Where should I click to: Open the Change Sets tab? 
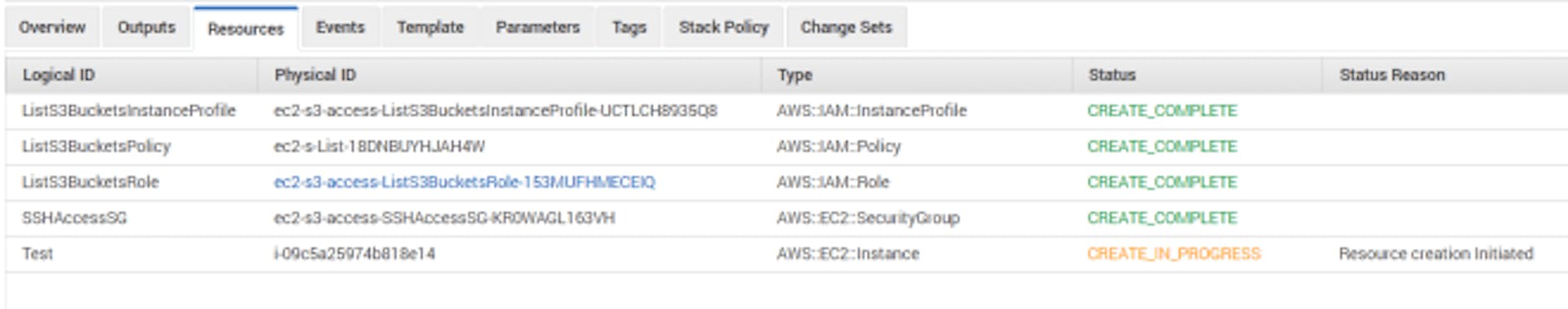coord(846,27)
